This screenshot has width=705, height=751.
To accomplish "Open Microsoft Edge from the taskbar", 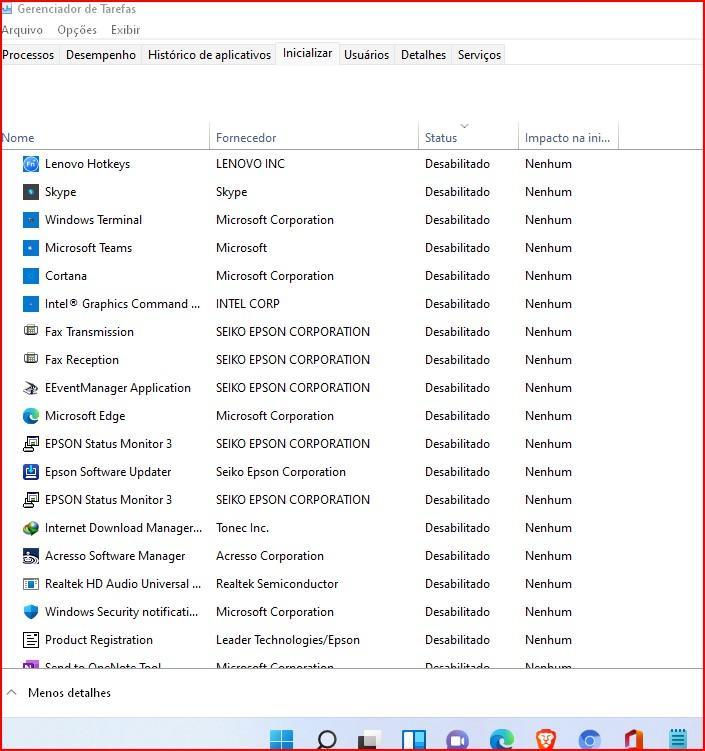I will [502, 740].
